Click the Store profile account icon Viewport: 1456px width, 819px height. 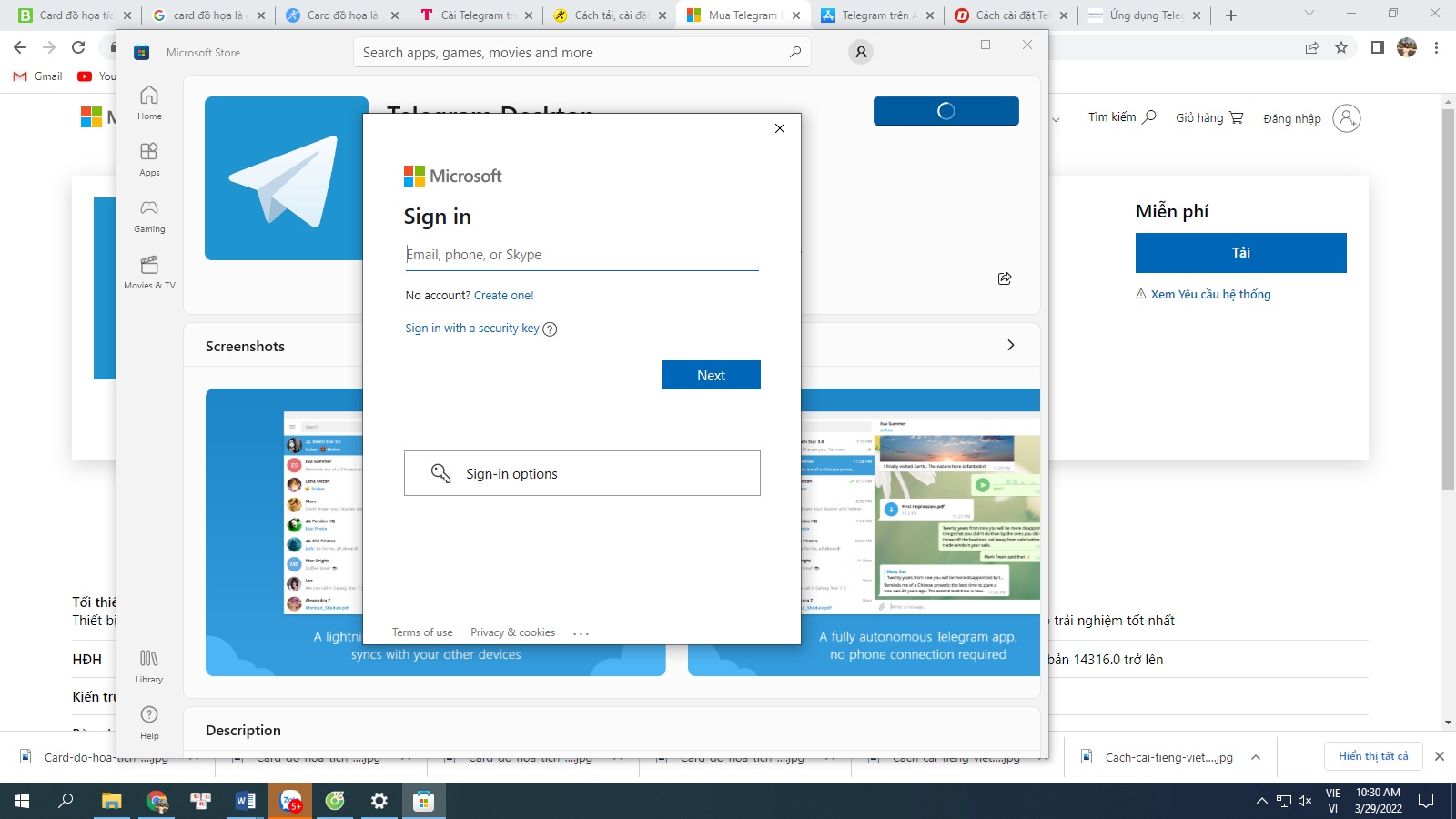[861, 53]
